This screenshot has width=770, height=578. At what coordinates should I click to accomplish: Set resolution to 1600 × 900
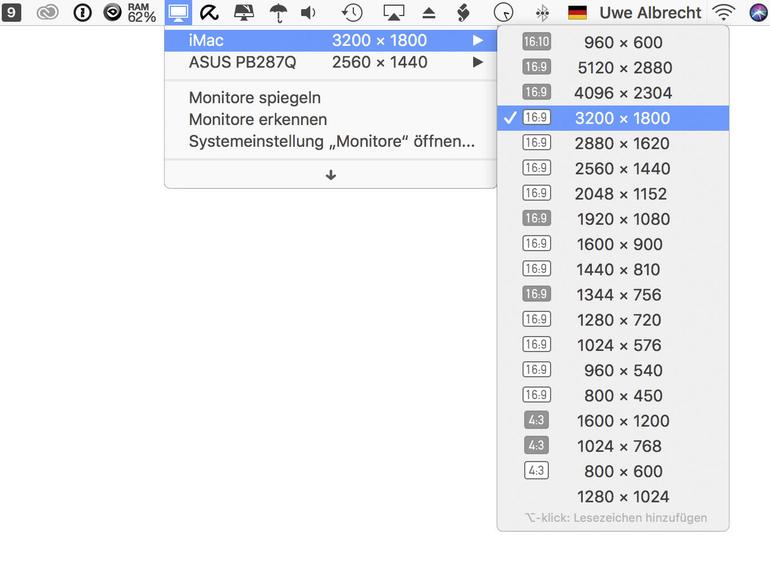click(x=613, y=244)
